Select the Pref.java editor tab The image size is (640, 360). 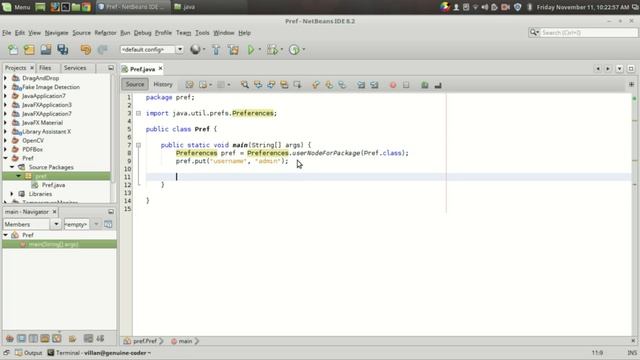(x=142, y=69)
